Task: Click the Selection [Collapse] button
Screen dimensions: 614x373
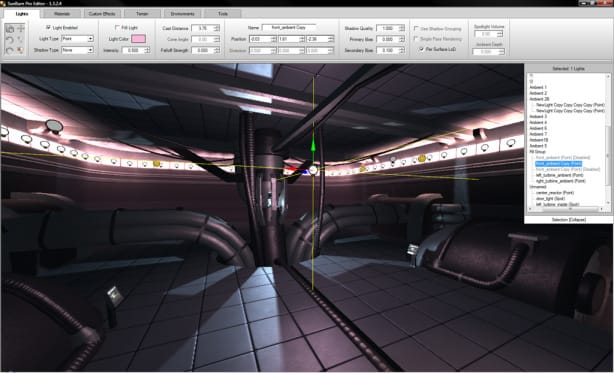Action: [x=569, y=220]
